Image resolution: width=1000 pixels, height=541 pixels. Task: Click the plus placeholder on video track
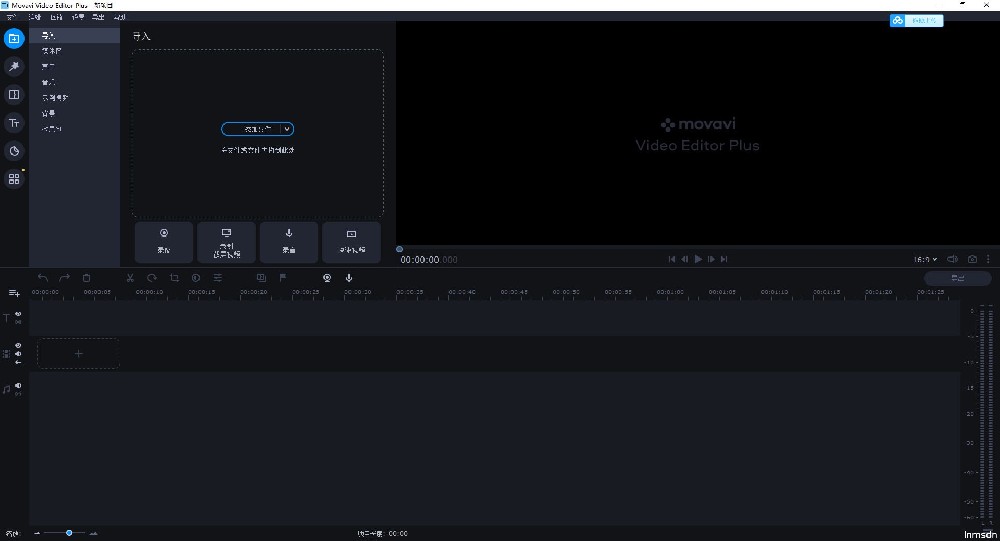(78, 353)
